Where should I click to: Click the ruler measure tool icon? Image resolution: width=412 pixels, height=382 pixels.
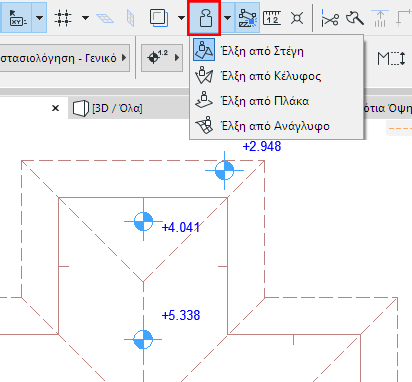[x=272, y=18]
